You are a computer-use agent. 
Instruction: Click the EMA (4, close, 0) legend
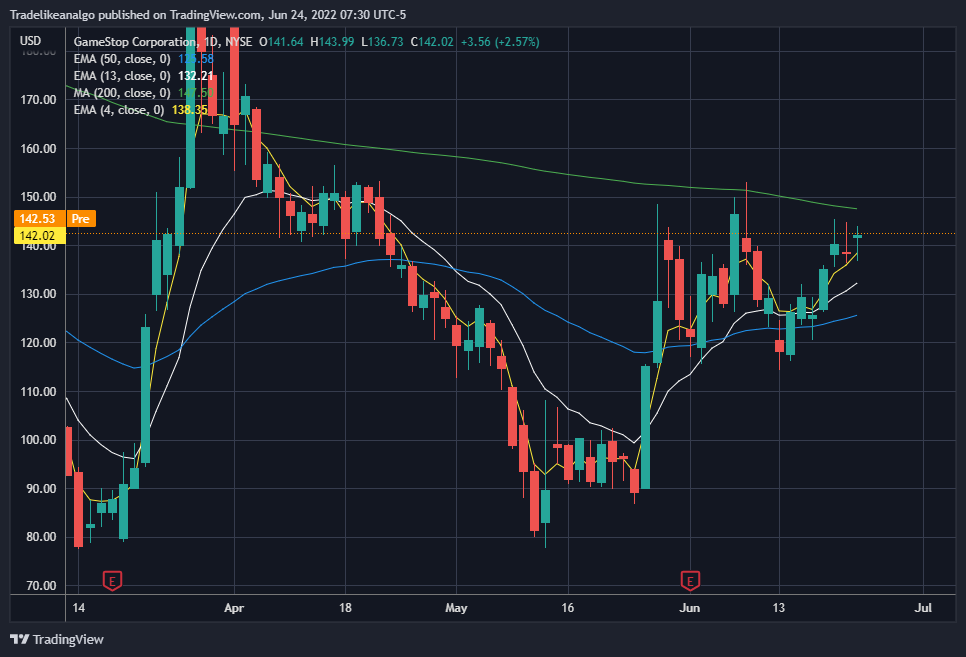(119, 110)
